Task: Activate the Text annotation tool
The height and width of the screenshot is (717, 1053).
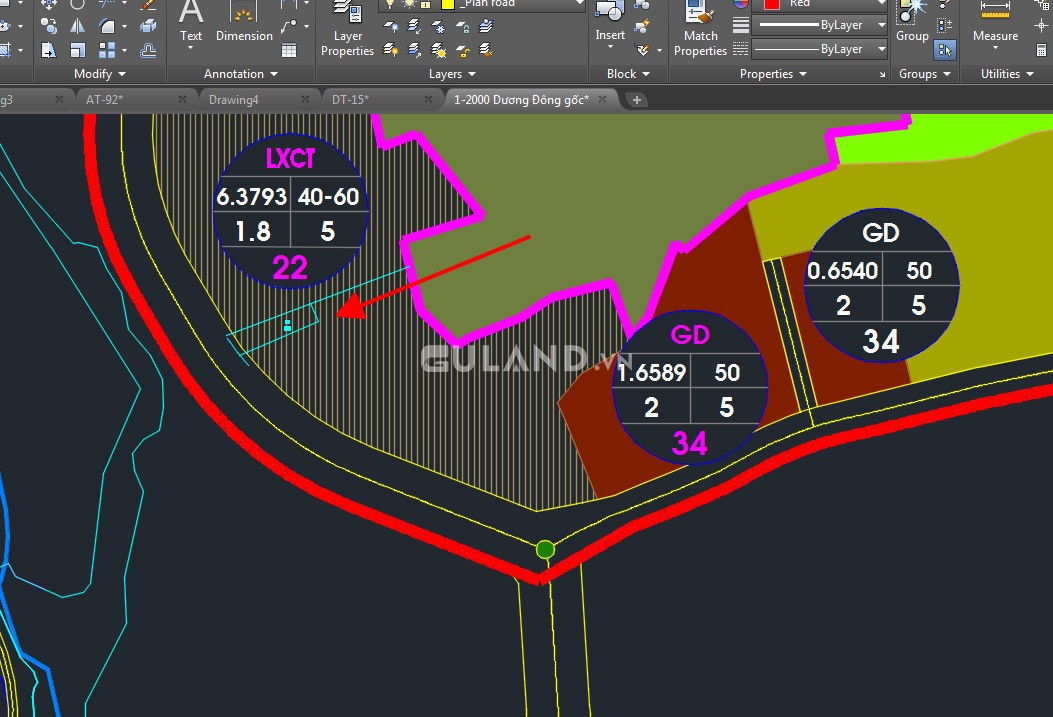Action: point(191,21)
